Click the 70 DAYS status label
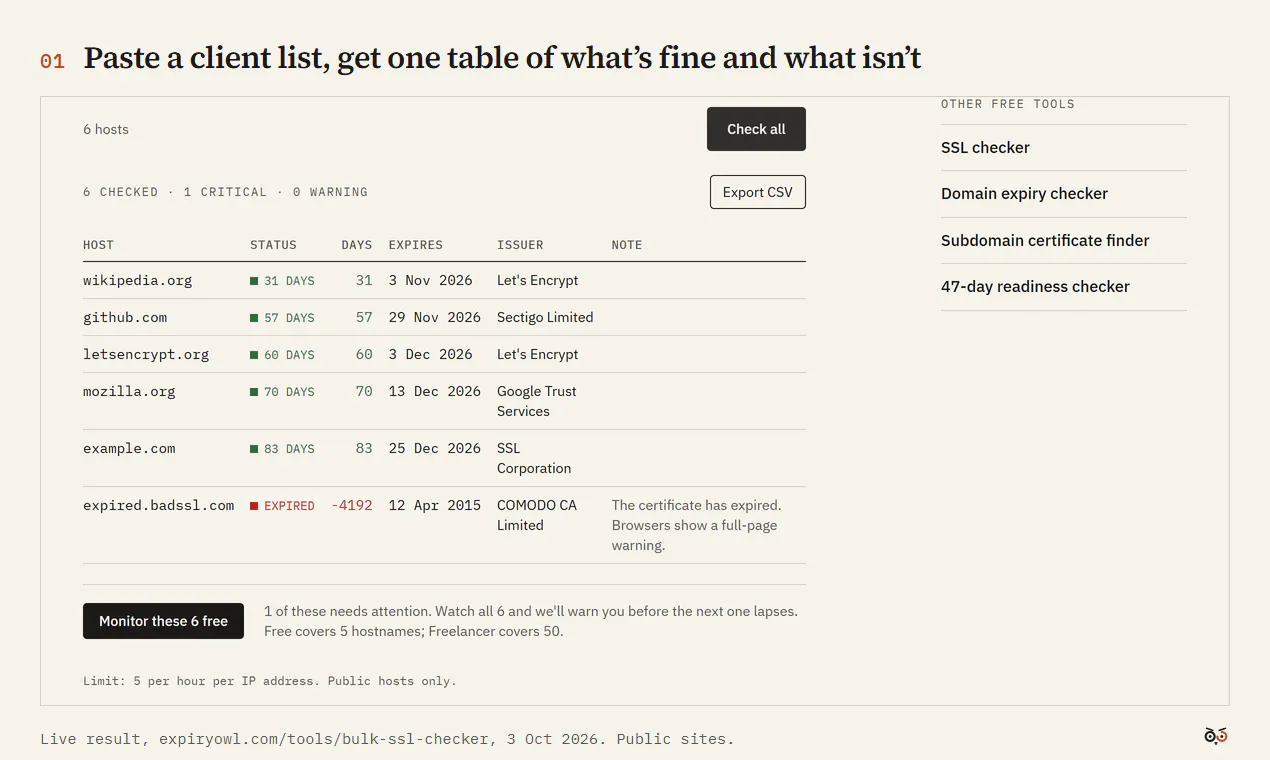This screenshot has width=1270, height=760. pos(282,392)
